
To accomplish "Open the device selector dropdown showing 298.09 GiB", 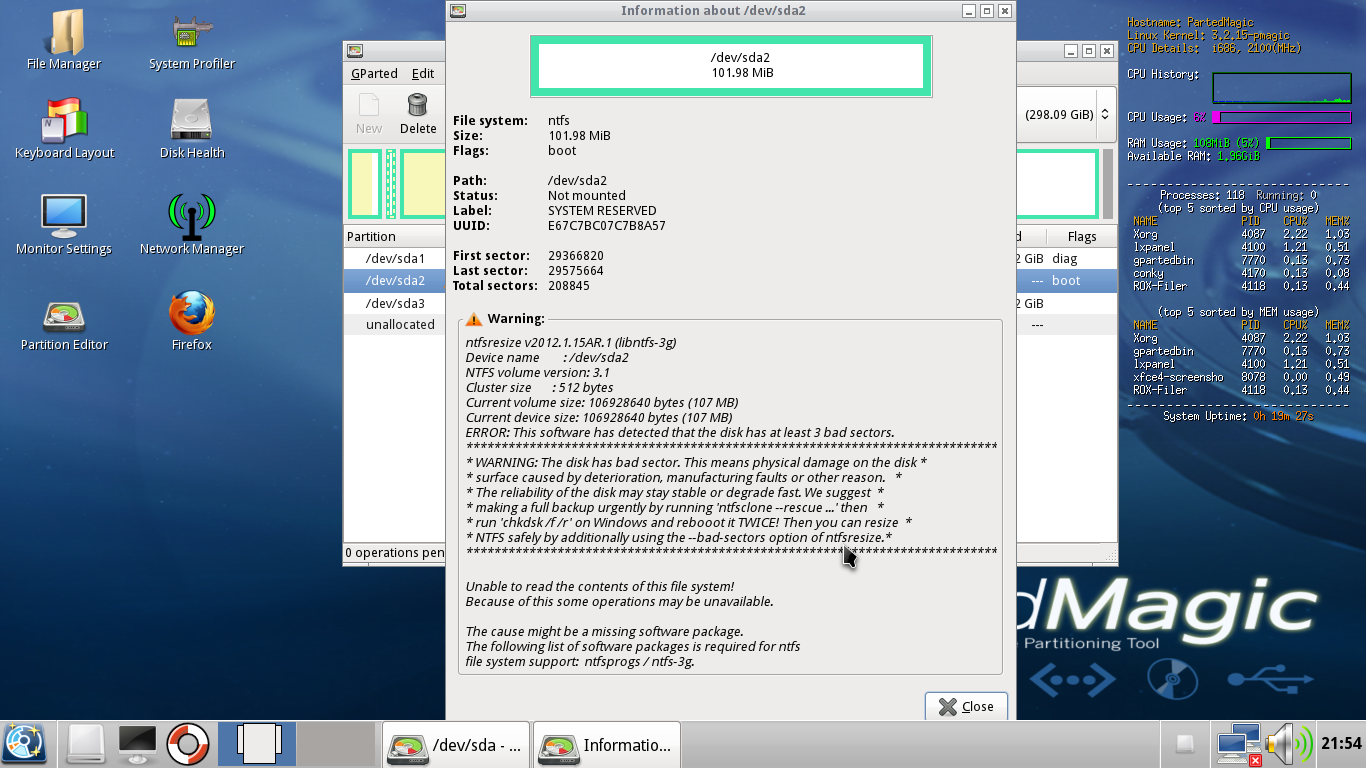I will click(x=1068, y=114).
